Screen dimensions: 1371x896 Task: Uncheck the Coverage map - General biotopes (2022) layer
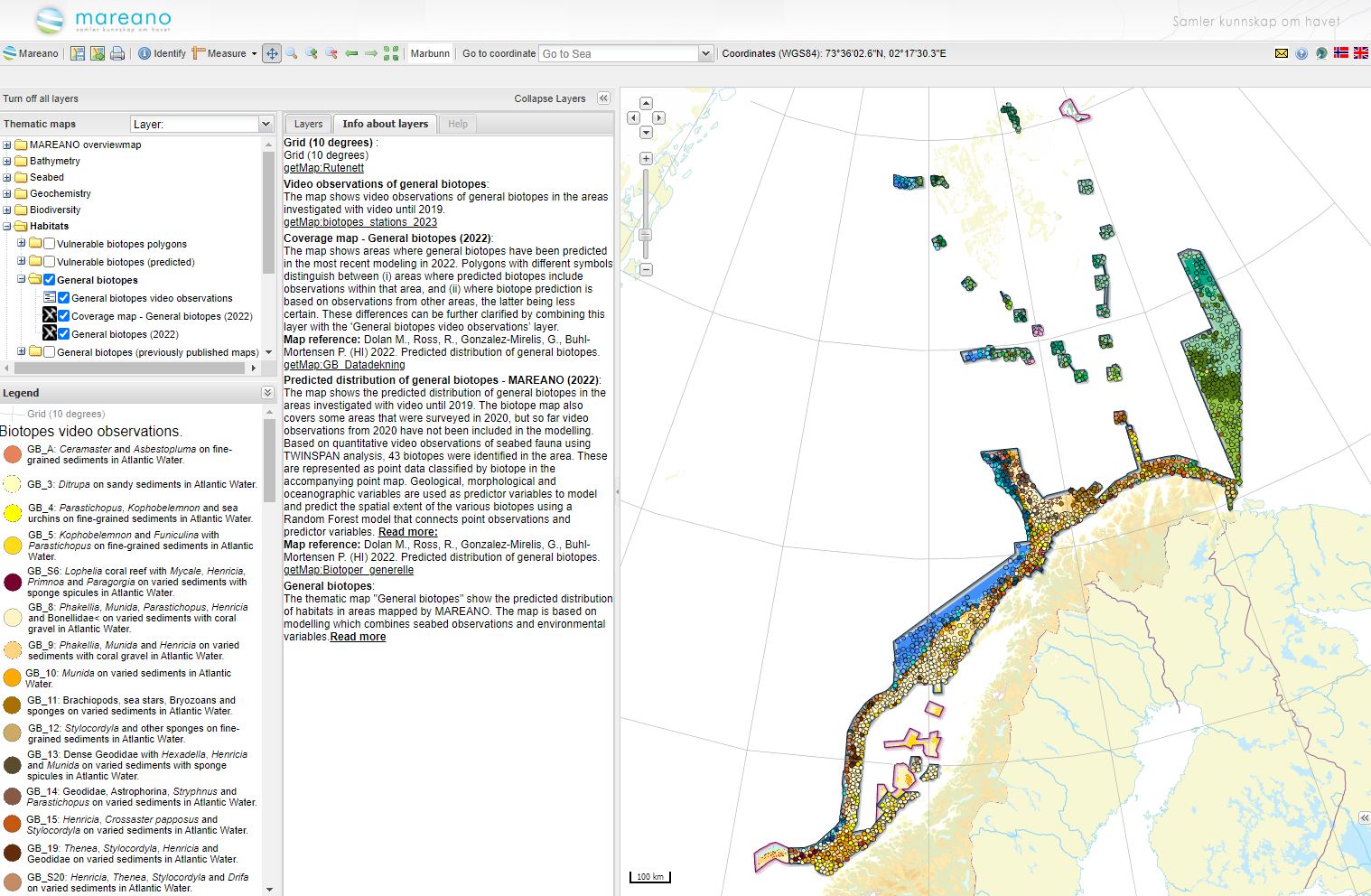(62, 315)
